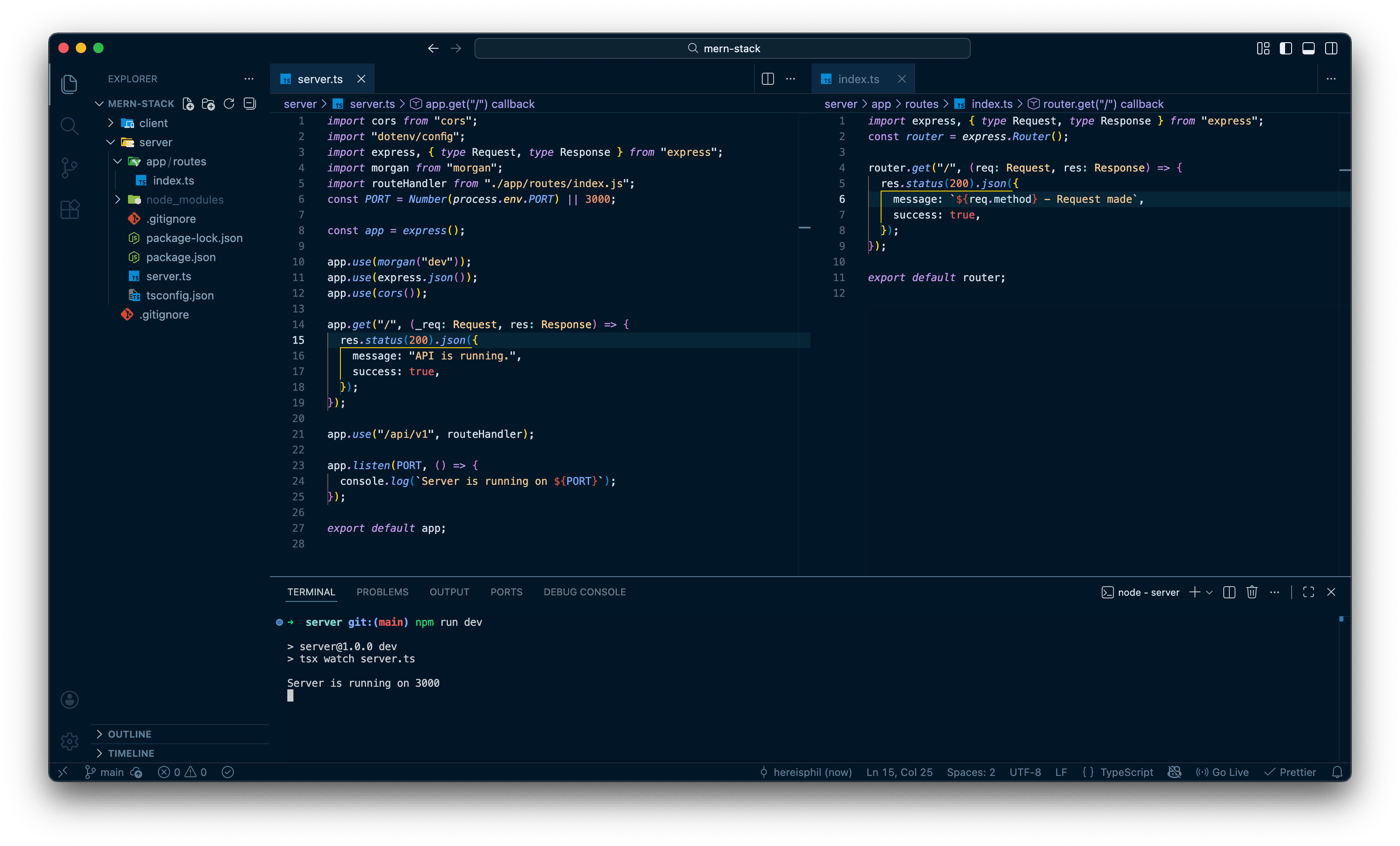This screenshot has width=1400, height=846.
Task: Click the mern-stack search bar
Action: pos(722,48)
